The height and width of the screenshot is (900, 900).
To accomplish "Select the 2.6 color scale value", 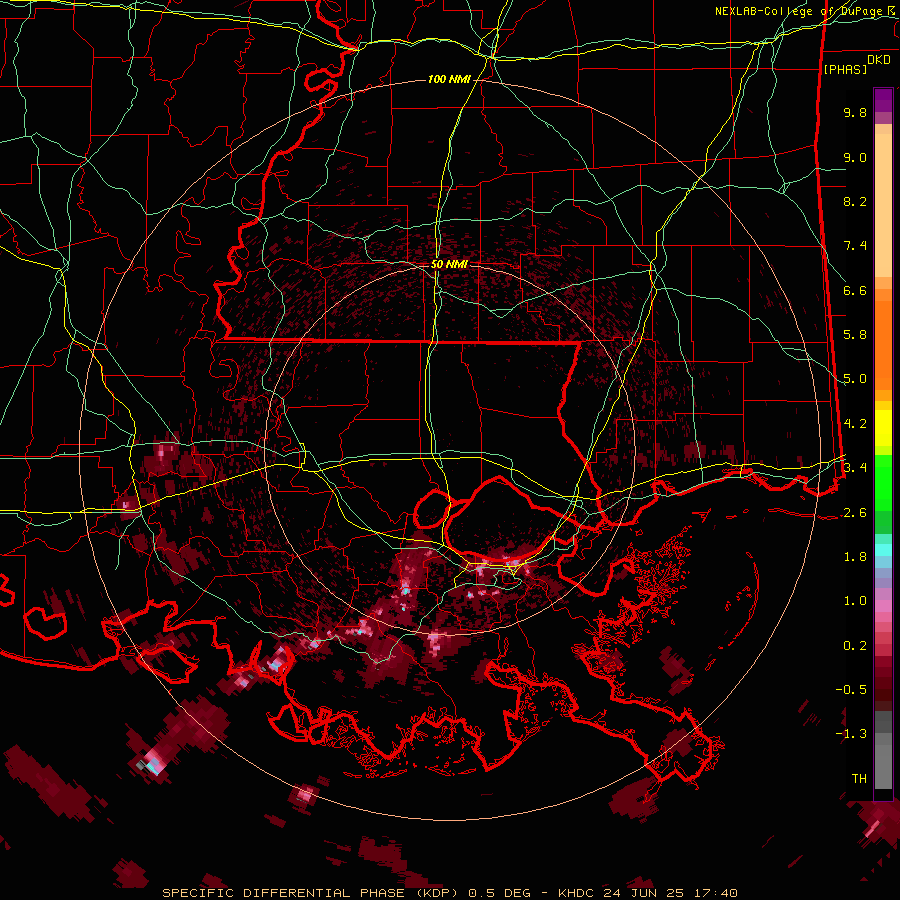I will 855,513.
